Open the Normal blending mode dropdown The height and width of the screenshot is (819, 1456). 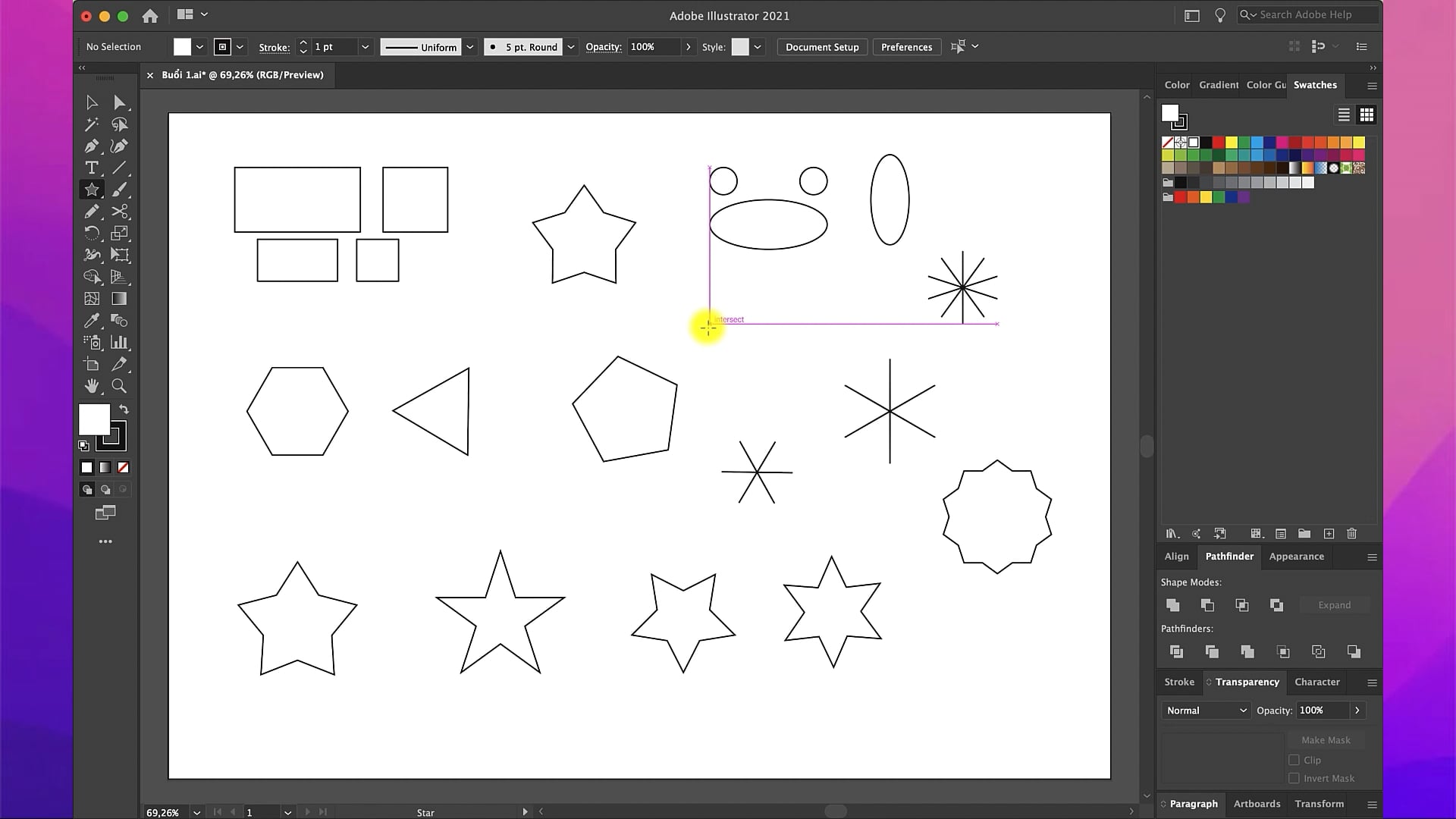1206,711
